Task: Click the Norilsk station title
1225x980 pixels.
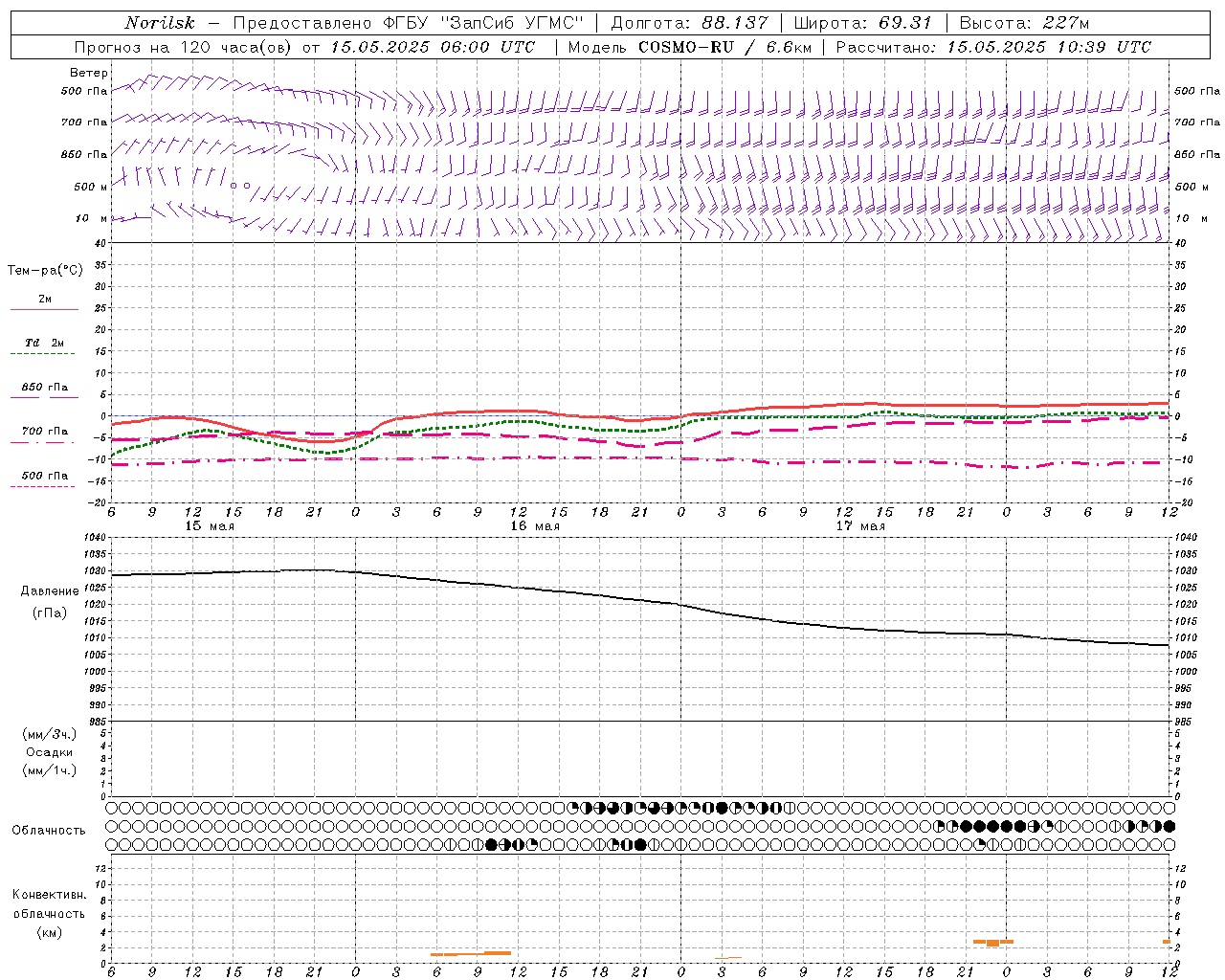Action: tap(160, 23)
